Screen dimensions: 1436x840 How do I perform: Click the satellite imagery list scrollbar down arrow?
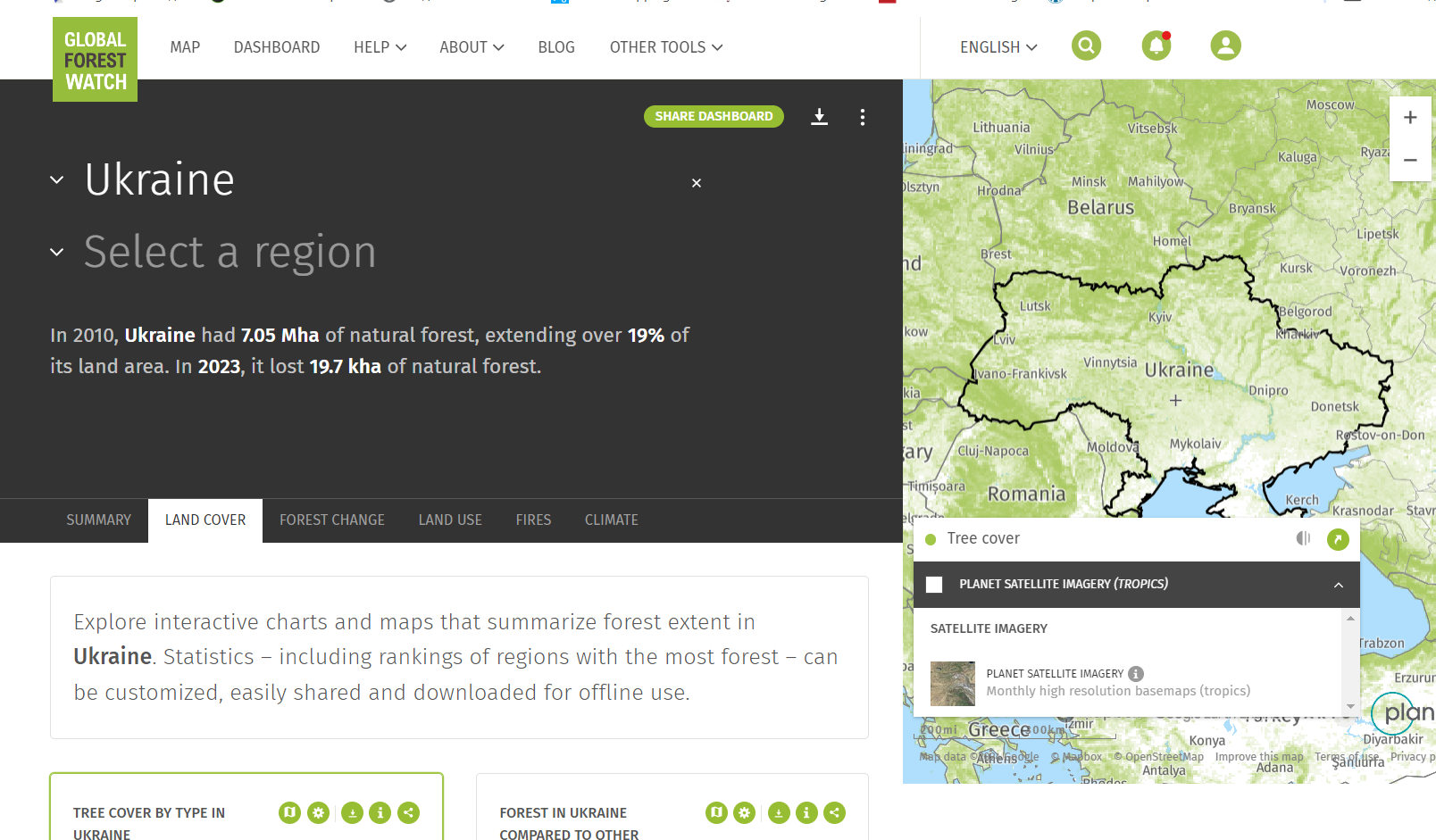1350,707
